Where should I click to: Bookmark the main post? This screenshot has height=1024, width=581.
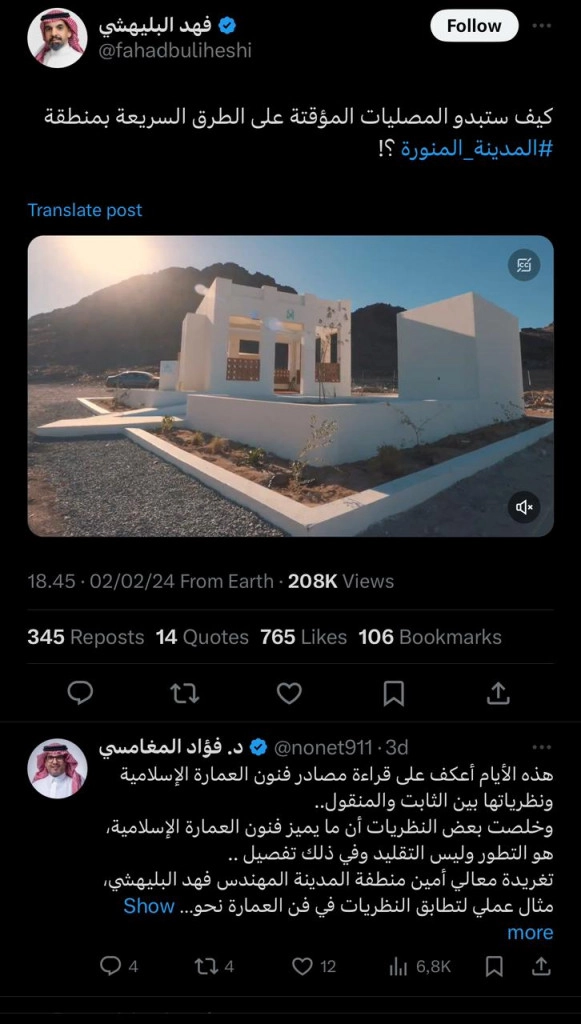[393, 693]
